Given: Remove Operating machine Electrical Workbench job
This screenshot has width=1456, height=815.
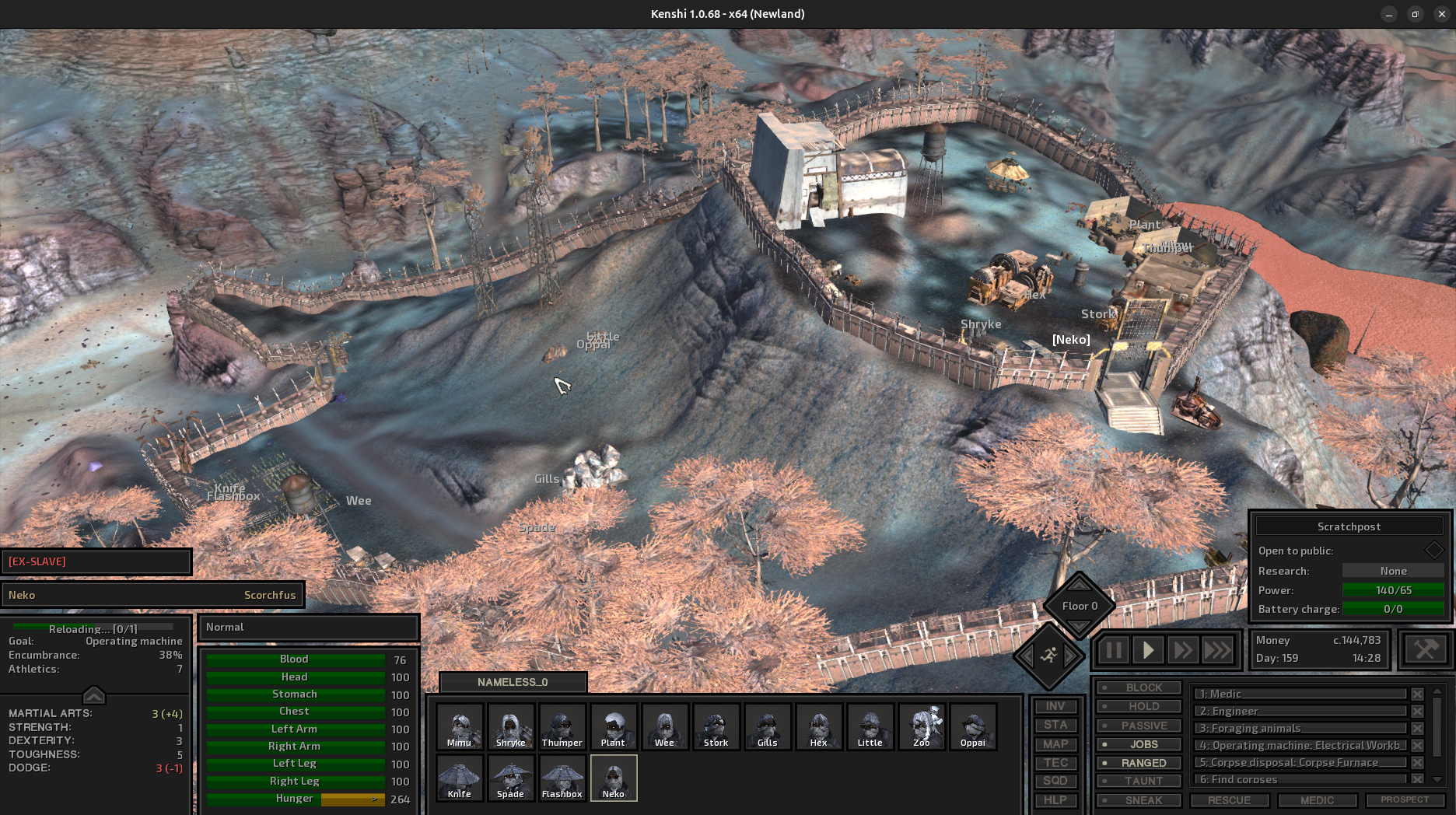Looking at the screenshot, I should 1417,745.
